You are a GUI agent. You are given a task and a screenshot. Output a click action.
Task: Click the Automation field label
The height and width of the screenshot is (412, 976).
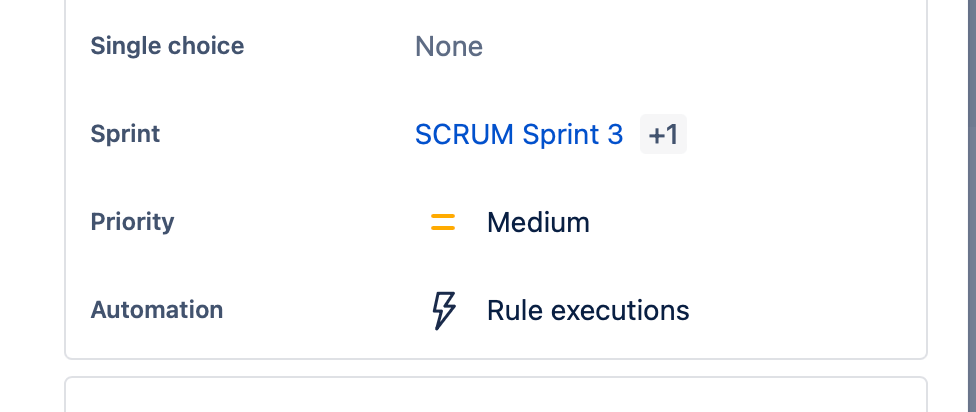coord(157,310)
